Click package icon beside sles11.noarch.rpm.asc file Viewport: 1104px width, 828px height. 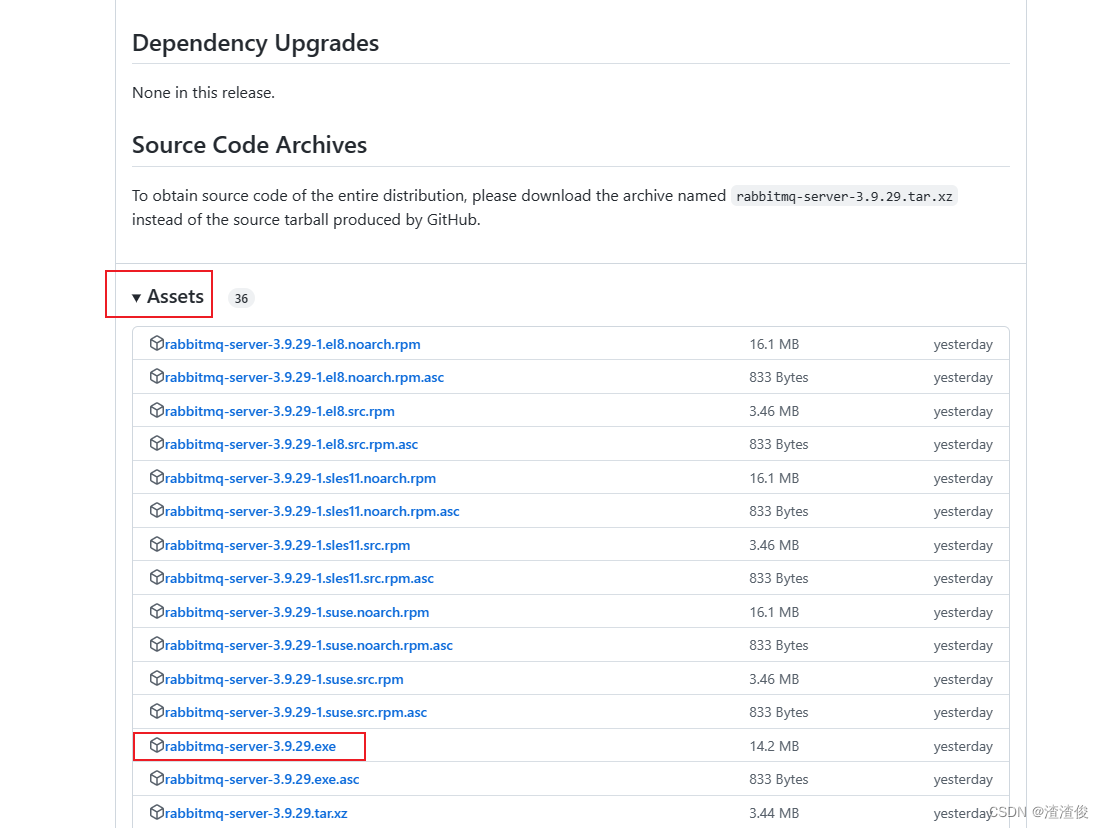pos(156,510)
